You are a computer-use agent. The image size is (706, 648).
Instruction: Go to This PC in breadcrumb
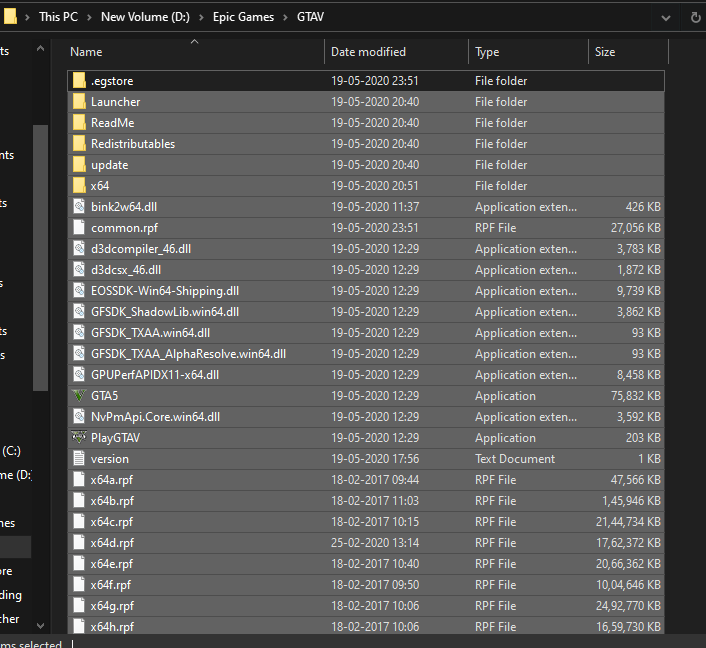pyautogui.click(x=59, y=17)
